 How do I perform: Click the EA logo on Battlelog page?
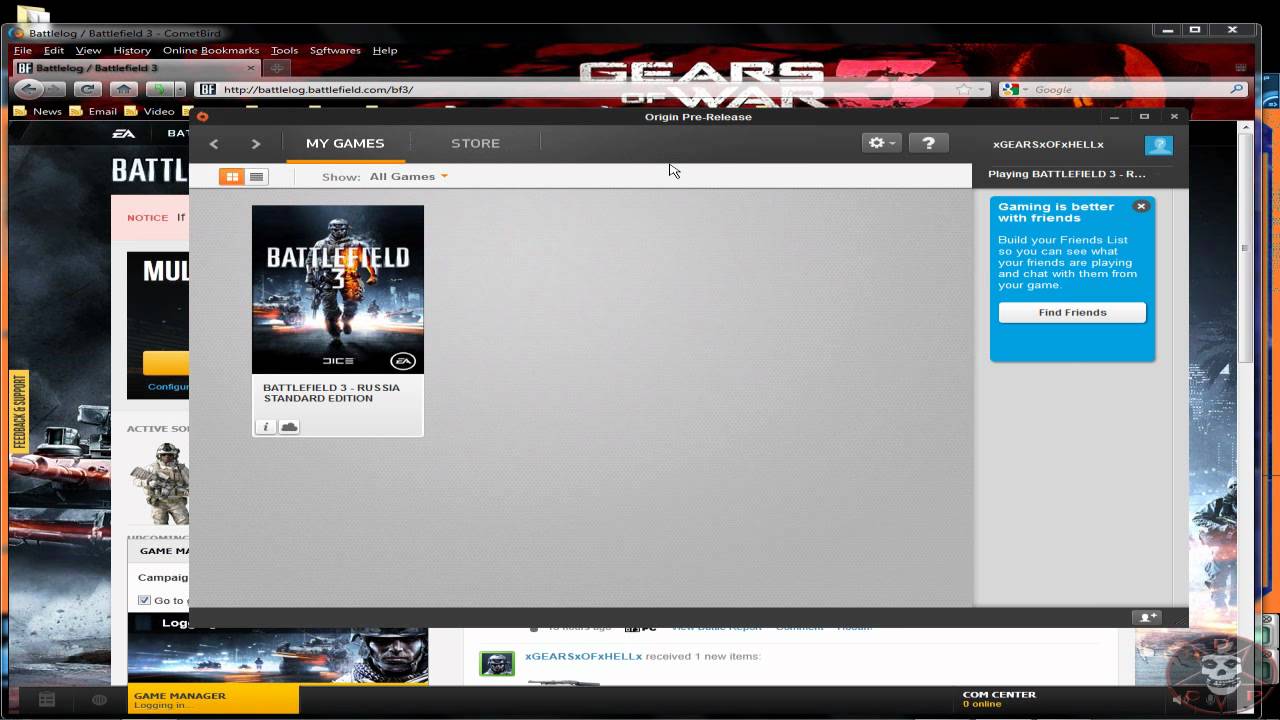124,133
